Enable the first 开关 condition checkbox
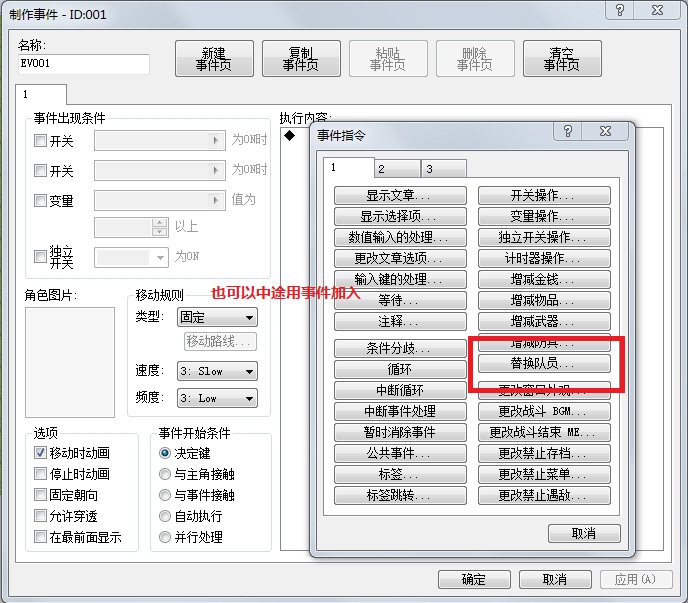The height and width of the screenshot is (603, 688). pos(40,140)
